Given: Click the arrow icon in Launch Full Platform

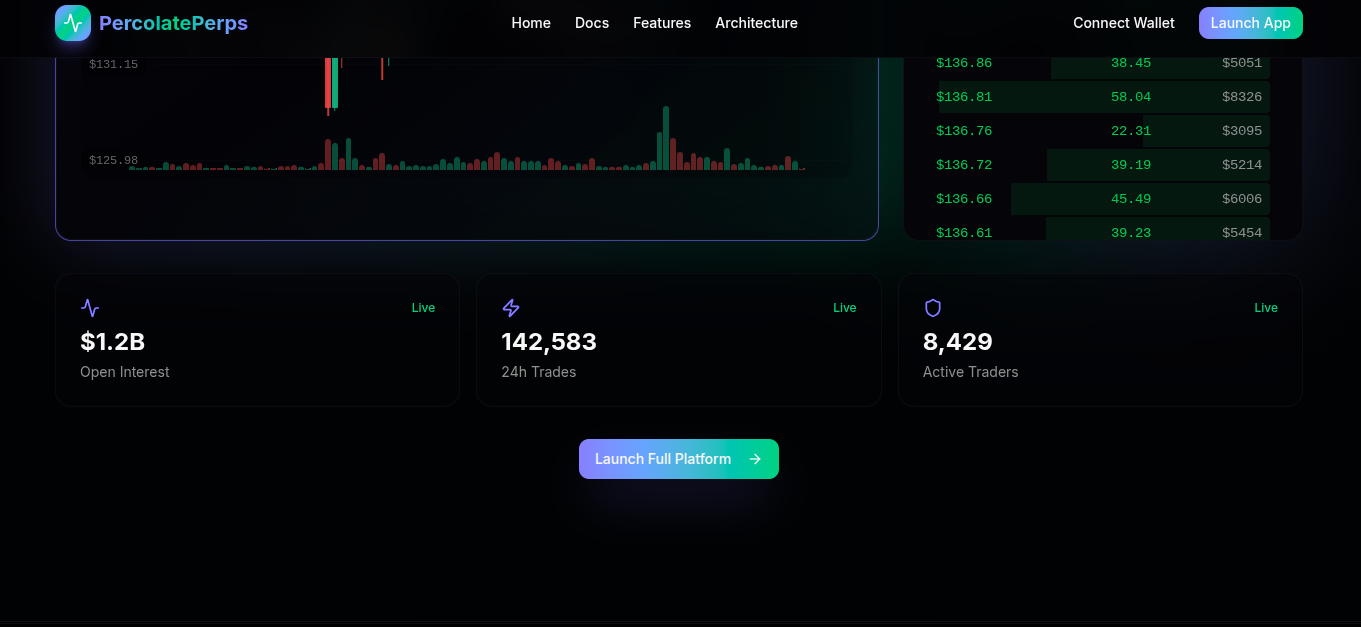Looking at the screenshot, I should pyautogui.click(x=755, y=459).
